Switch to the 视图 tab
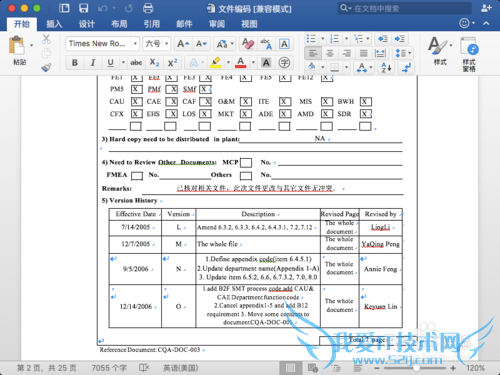This screenshot has width=500, height=375. click(249, 24)
